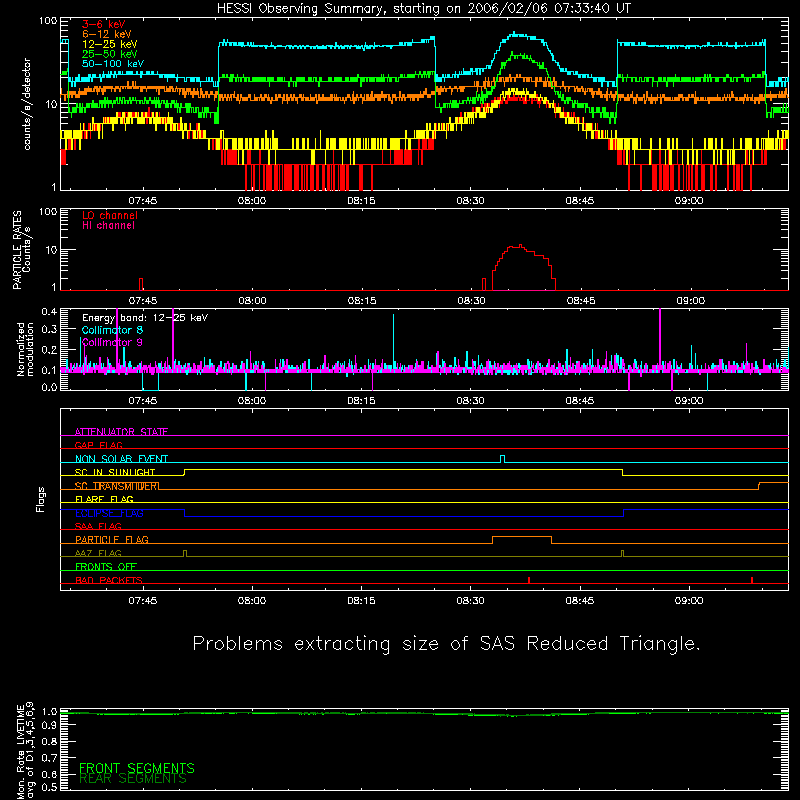Select the orange 6-12 keV legend entry

[x=107, y=34]
